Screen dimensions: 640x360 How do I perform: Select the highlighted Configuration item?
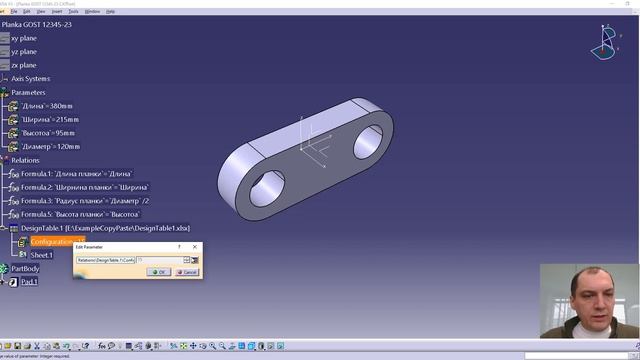tap(58, 242)
